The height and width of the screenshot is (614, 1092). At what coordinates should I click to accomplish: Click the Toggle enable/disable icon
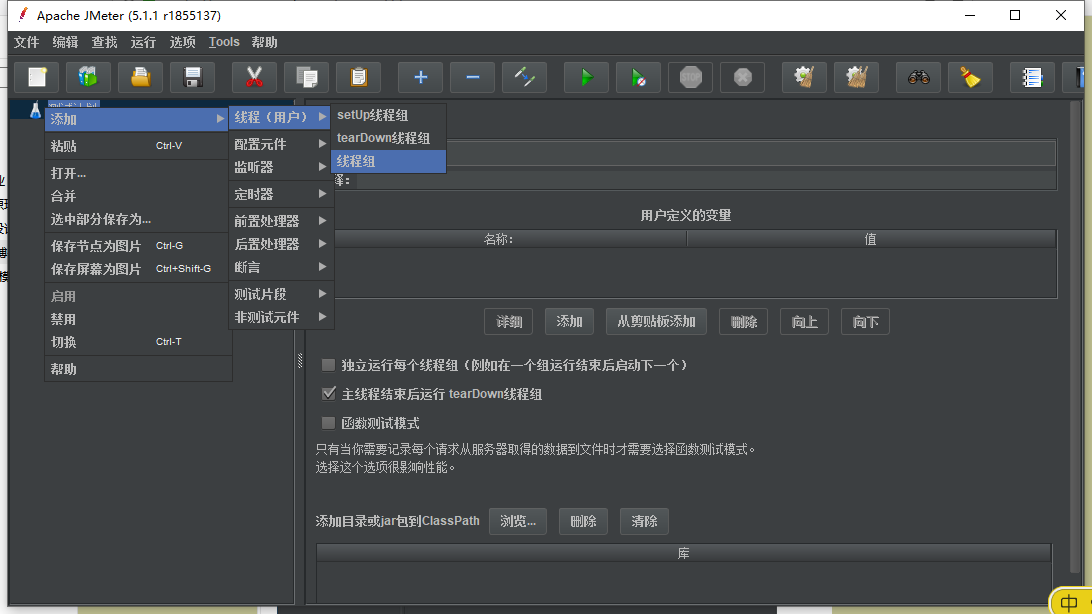[524, 77]
